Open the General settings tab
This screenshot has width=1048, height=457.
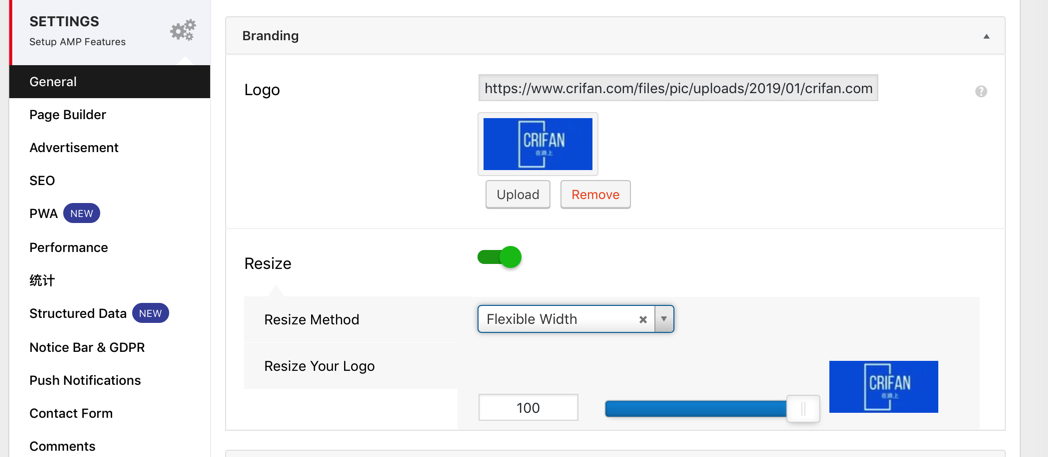click(53, 82)
